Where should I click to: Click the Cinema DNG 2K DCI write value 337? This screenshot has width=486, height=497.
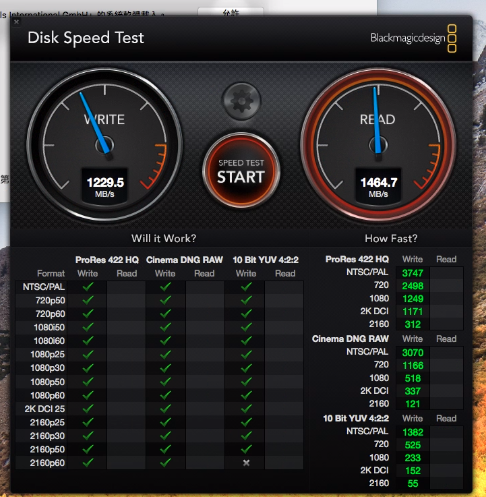413,391
